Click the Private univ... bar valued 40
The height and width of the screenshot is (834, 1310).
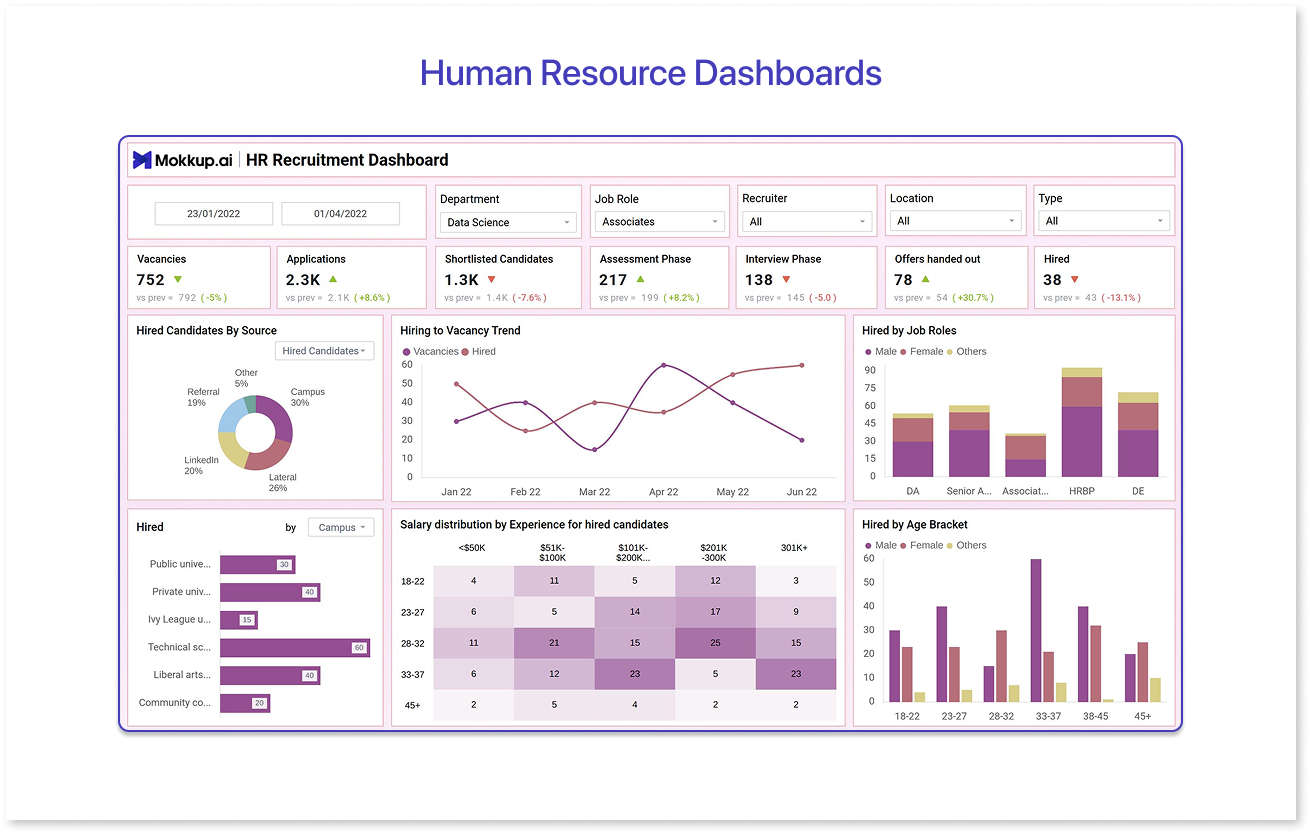(x=270, y=592)
